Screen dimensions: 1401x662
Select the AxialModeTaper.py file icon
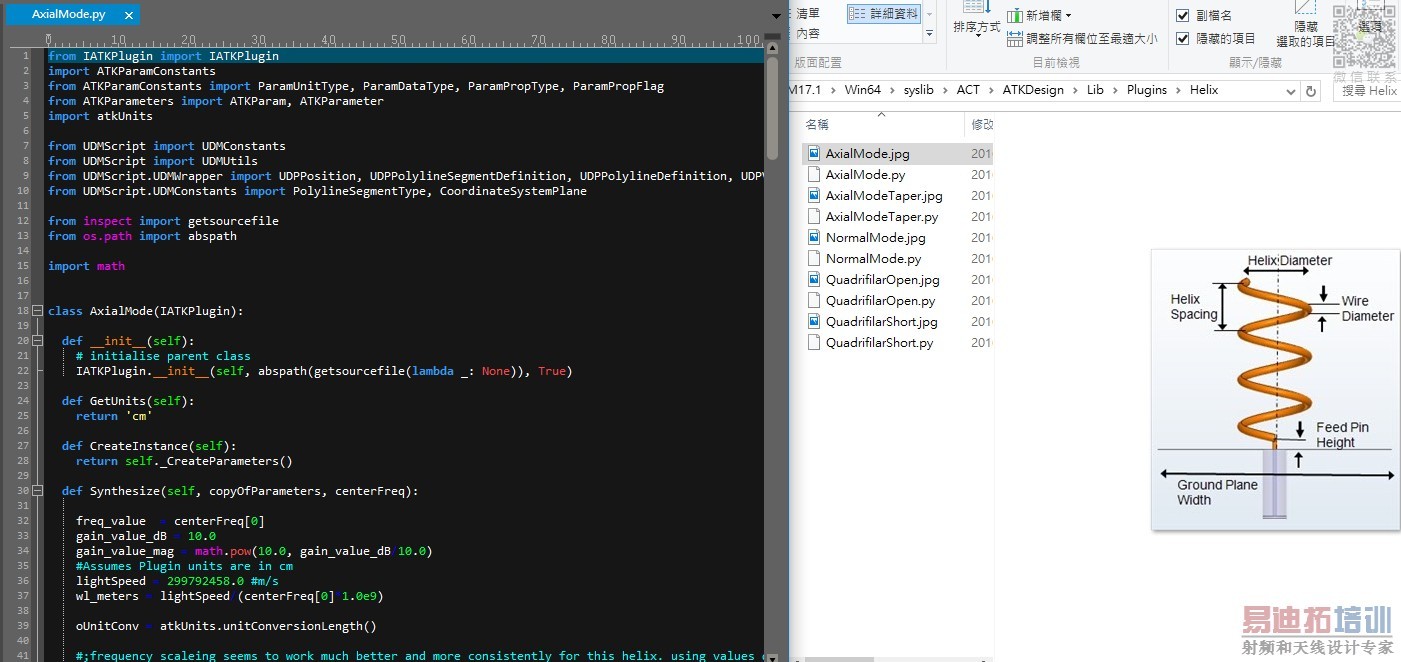coord(814,217)
